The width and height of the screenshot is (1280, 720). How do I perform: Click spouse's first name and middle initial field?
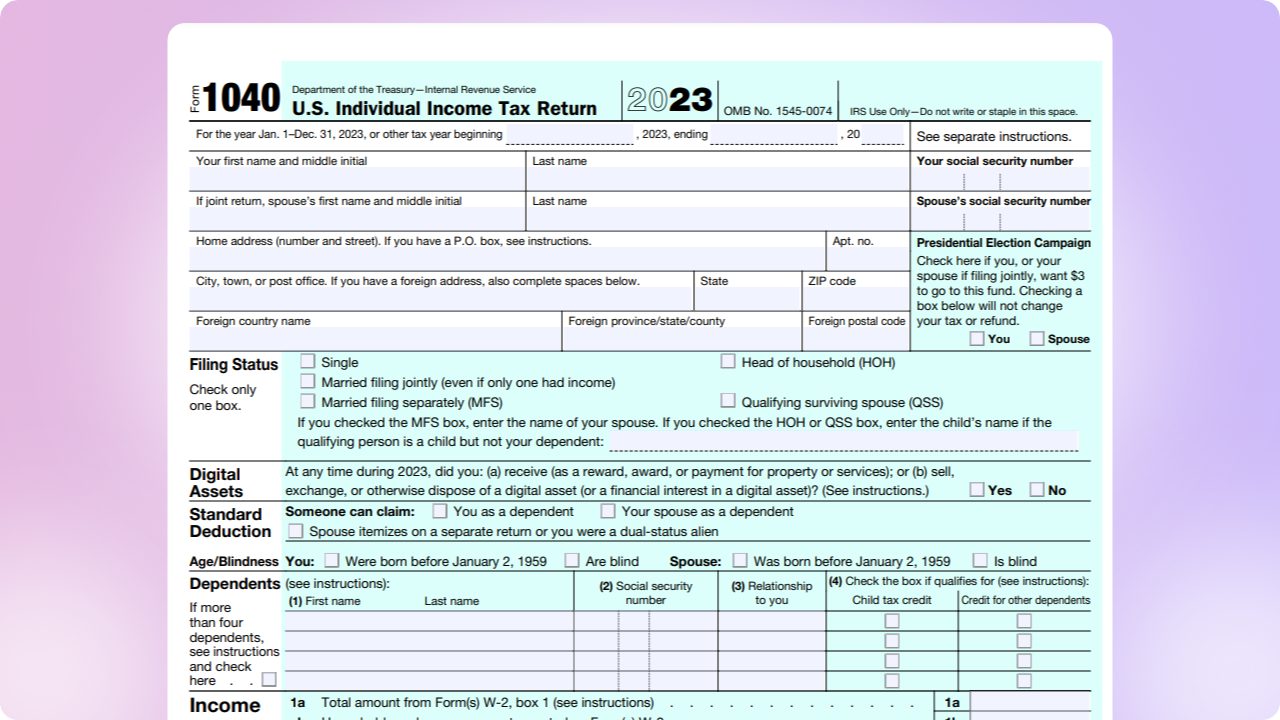[x=357, y=220]
